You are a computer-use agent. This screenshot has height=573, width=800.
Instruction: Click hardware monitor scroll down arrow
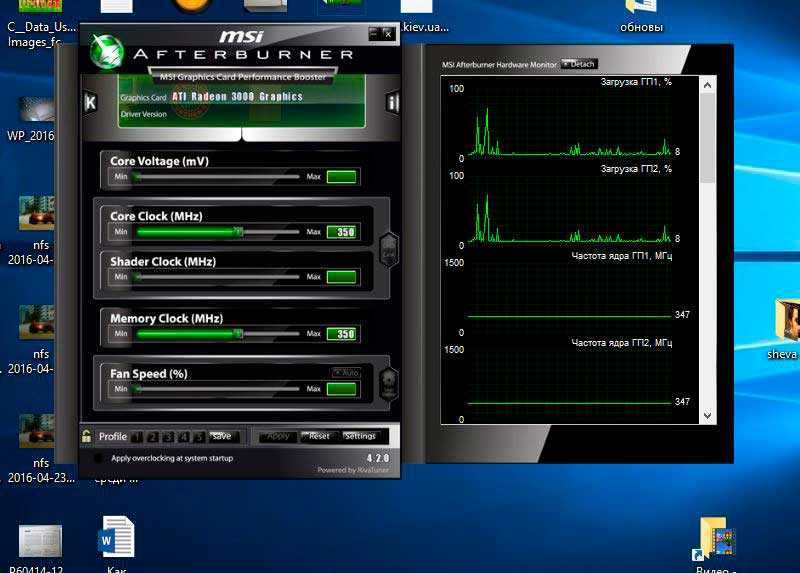[x=708, y=416]
